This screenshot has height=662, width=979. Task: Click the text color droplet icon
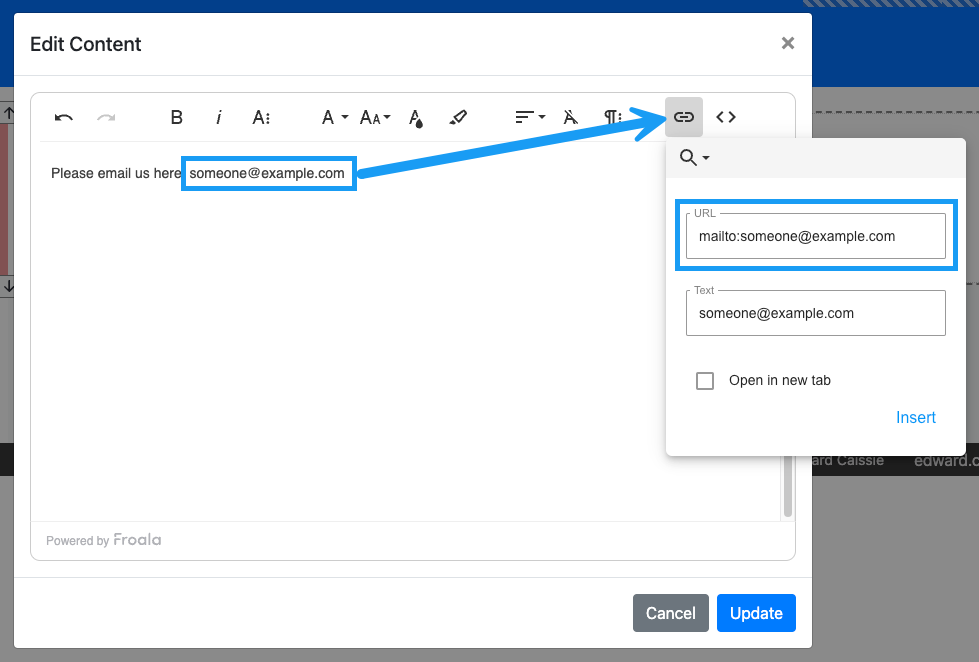point(416,118)
